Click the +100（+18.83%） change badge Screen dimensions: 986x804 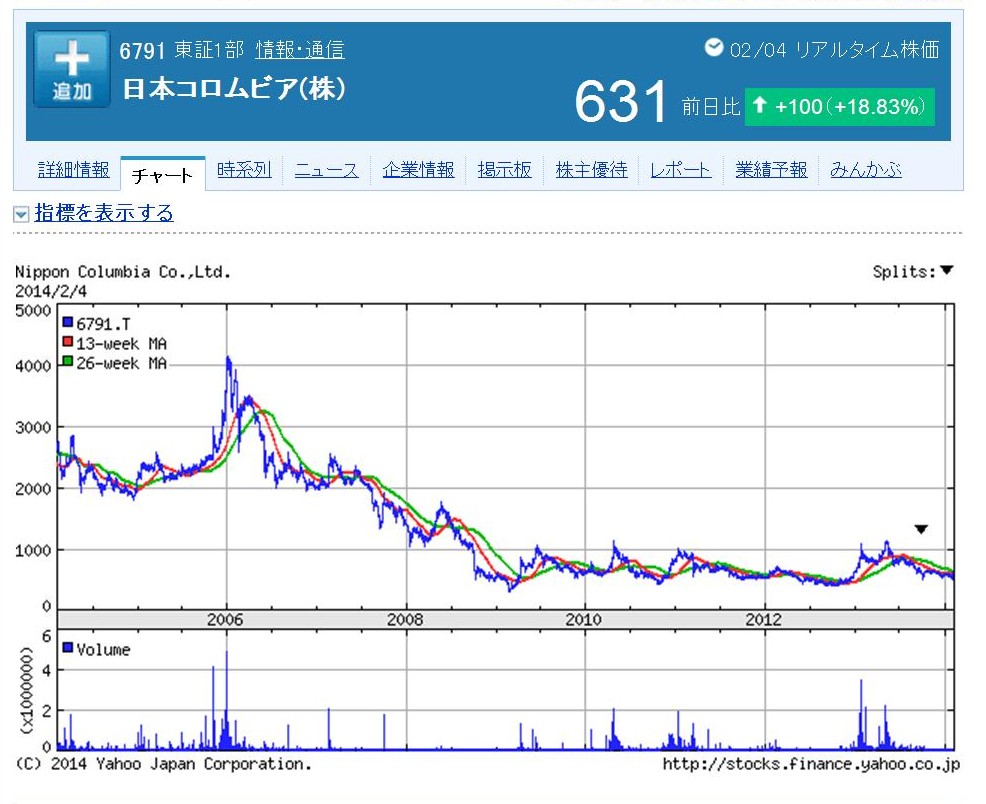pyautogui.click(x=839, y=106)
